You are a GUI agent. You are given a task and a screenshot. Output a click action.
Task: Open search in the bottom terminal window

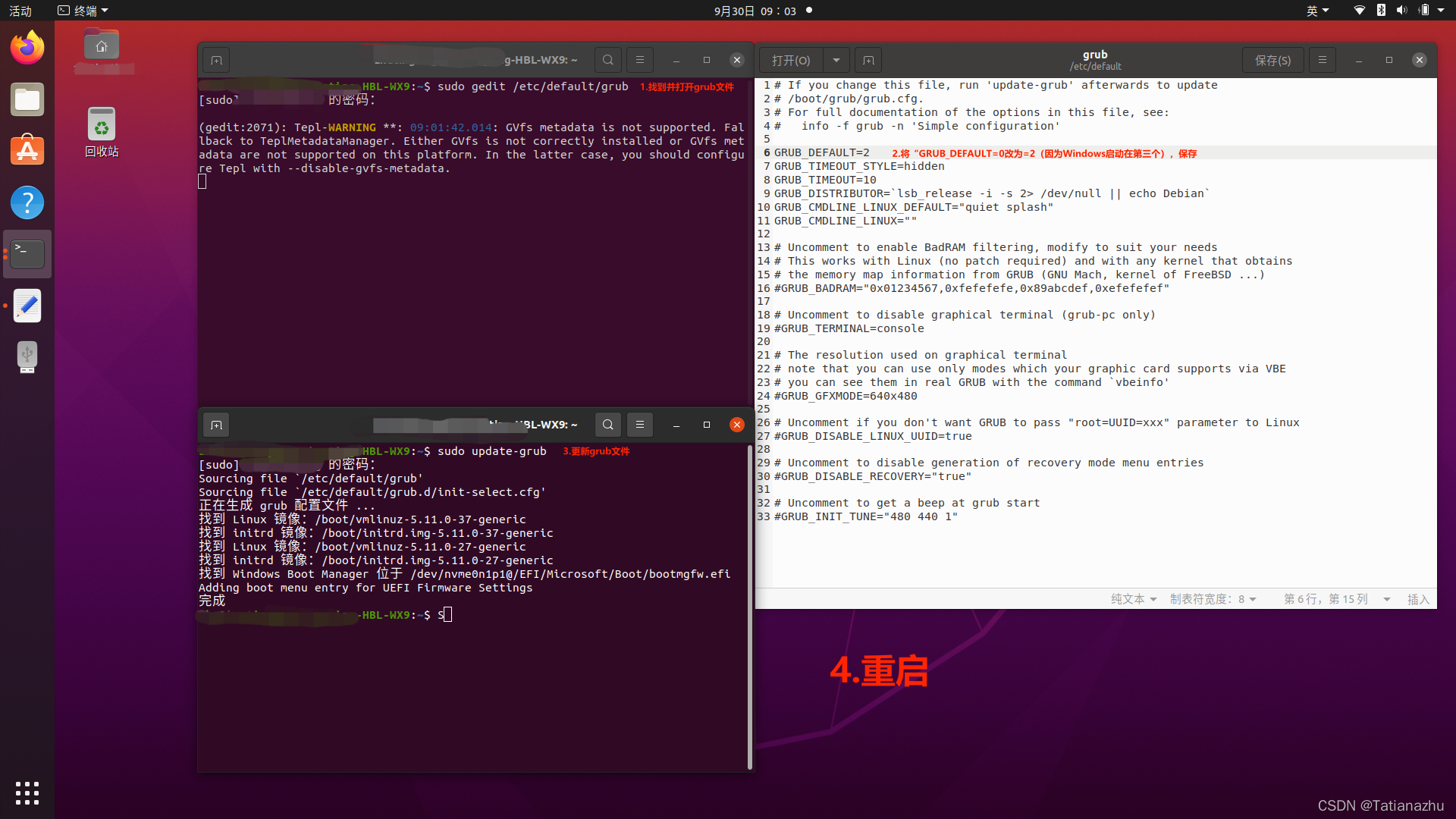(607, 425)
